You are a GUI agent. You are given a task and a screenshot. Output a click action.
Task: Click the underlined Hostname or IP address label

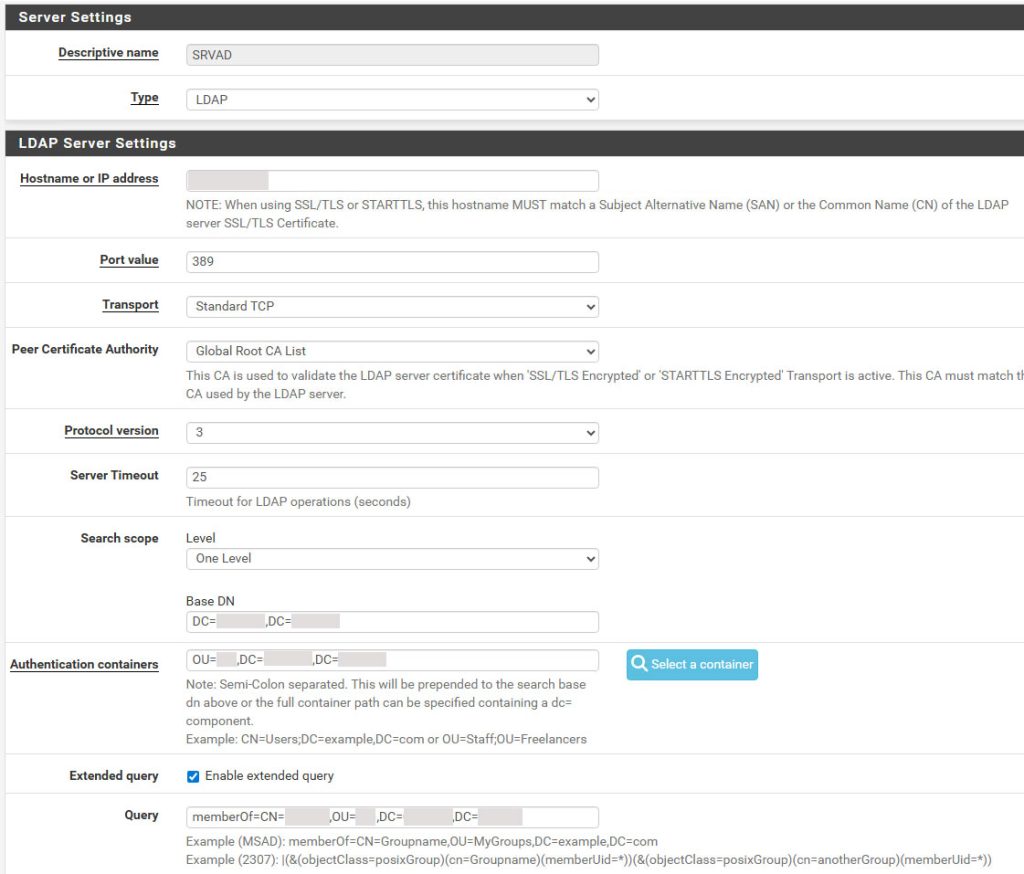pos(89,179)
